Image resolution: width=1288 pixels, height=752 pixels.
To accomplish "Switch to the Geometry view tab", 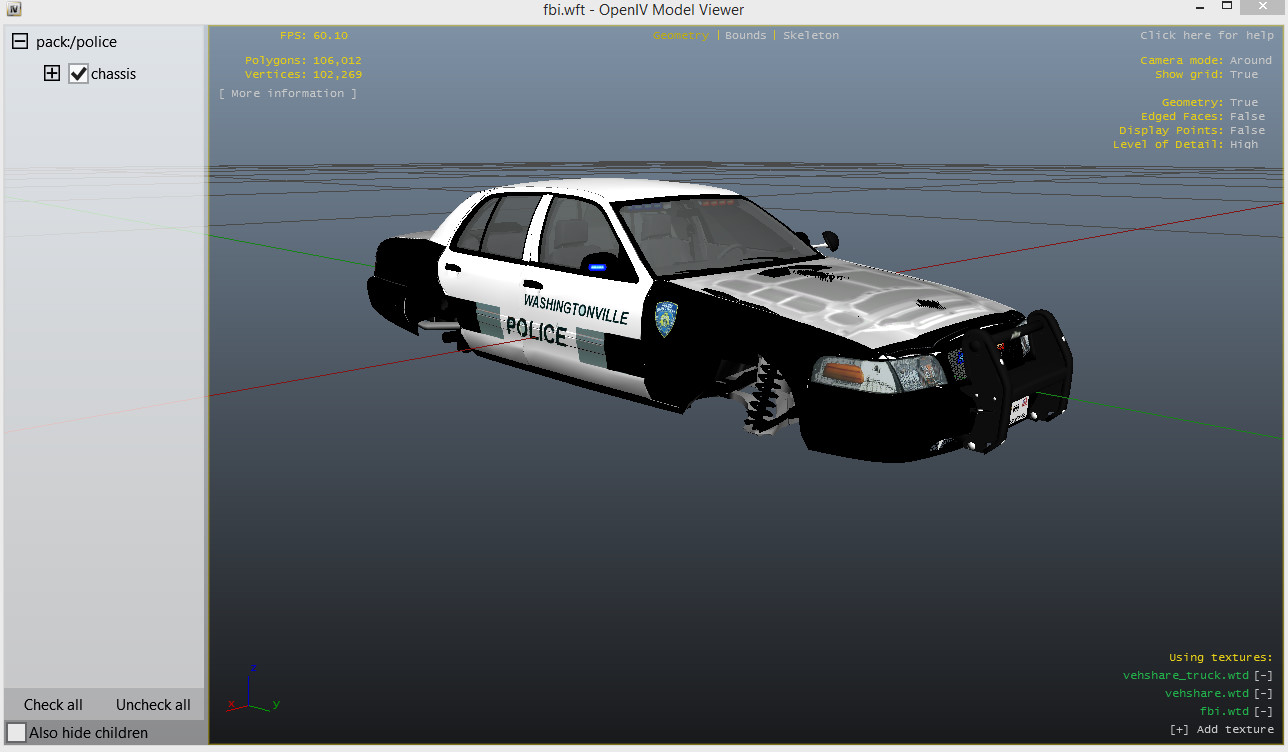I will coord(680,35).
